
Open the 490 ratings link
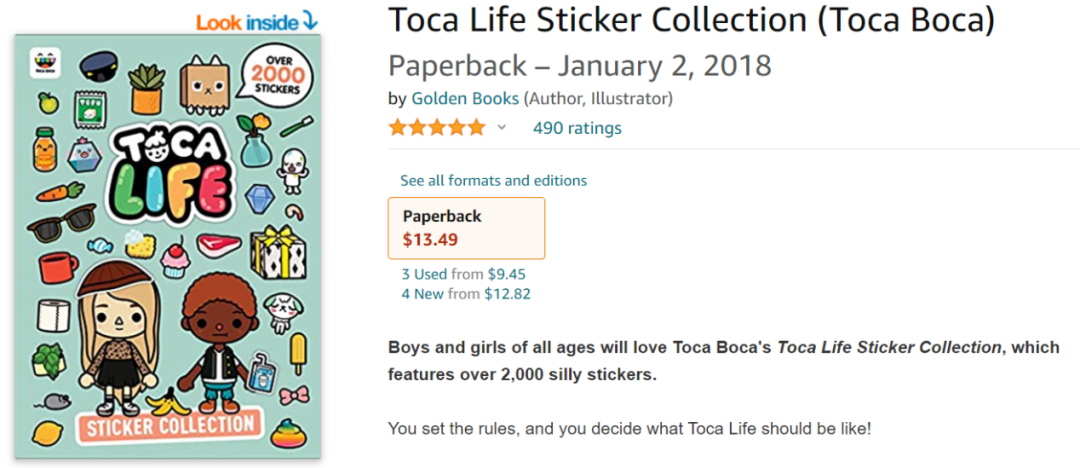click(577, 128)
